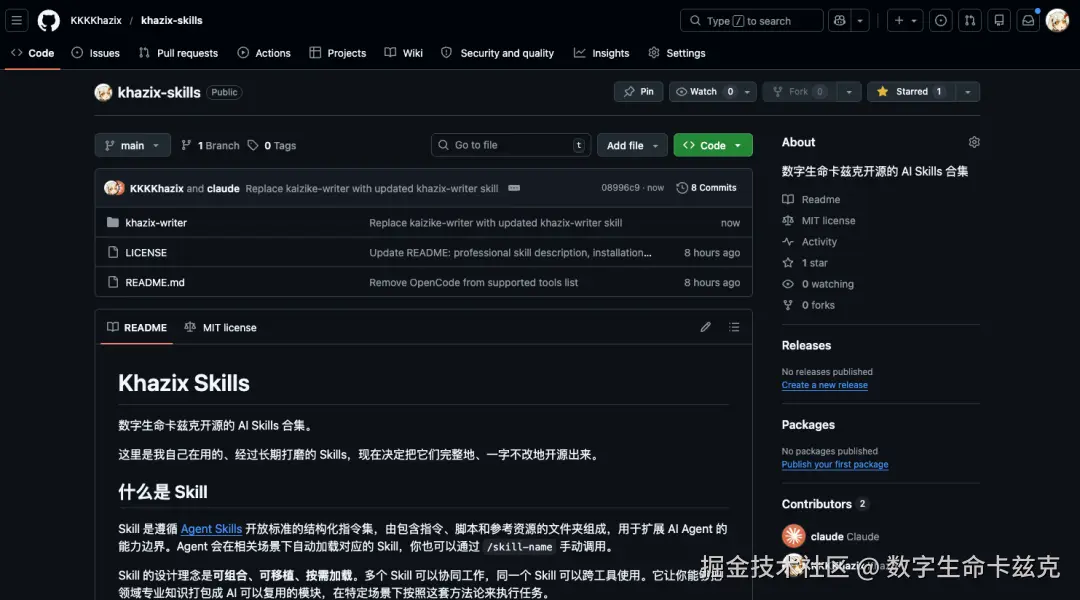This screenshot has width=1080, height=600.
Task: Open the Add file dropdown
Action: [x=632, y=145]
